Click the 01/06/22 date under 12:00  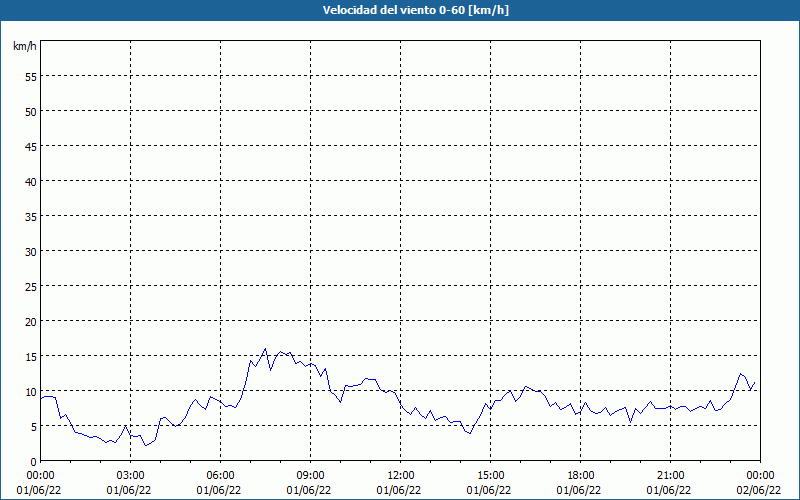(x=398, y=490)
